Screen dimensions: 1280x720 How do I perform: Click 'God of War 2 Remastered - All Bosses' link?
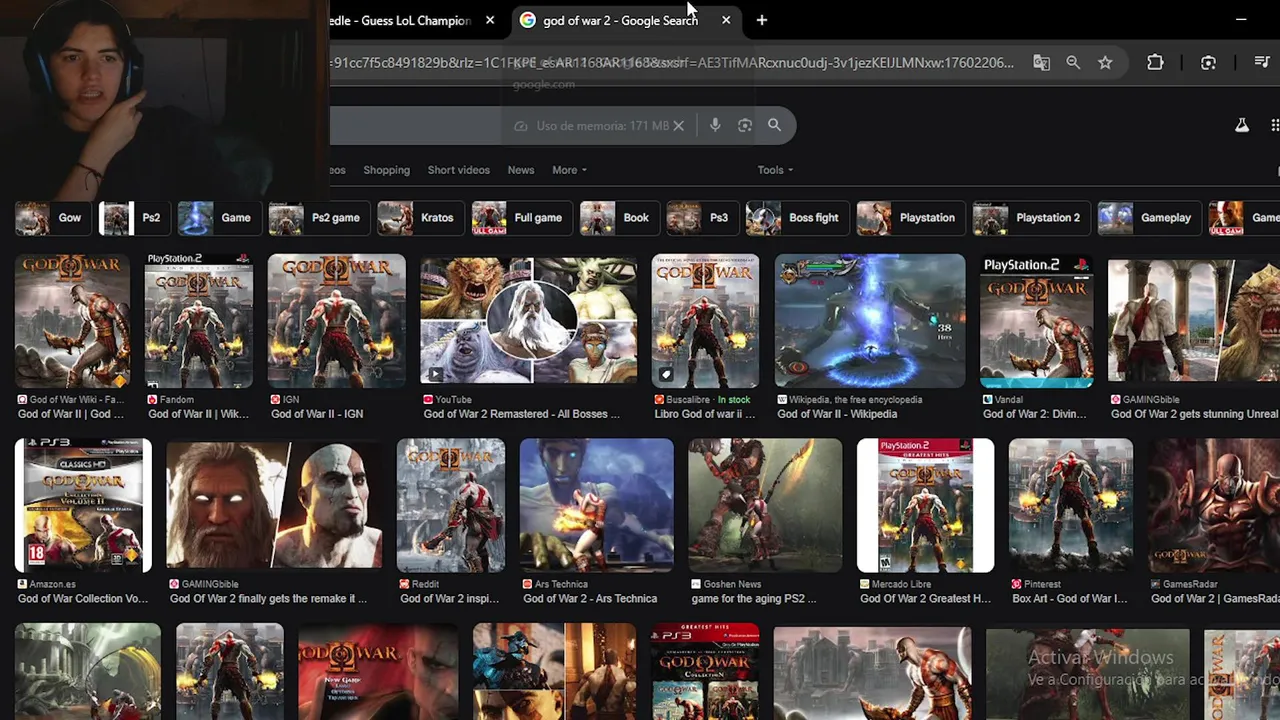pyautogui.click(x=521, y=414)
